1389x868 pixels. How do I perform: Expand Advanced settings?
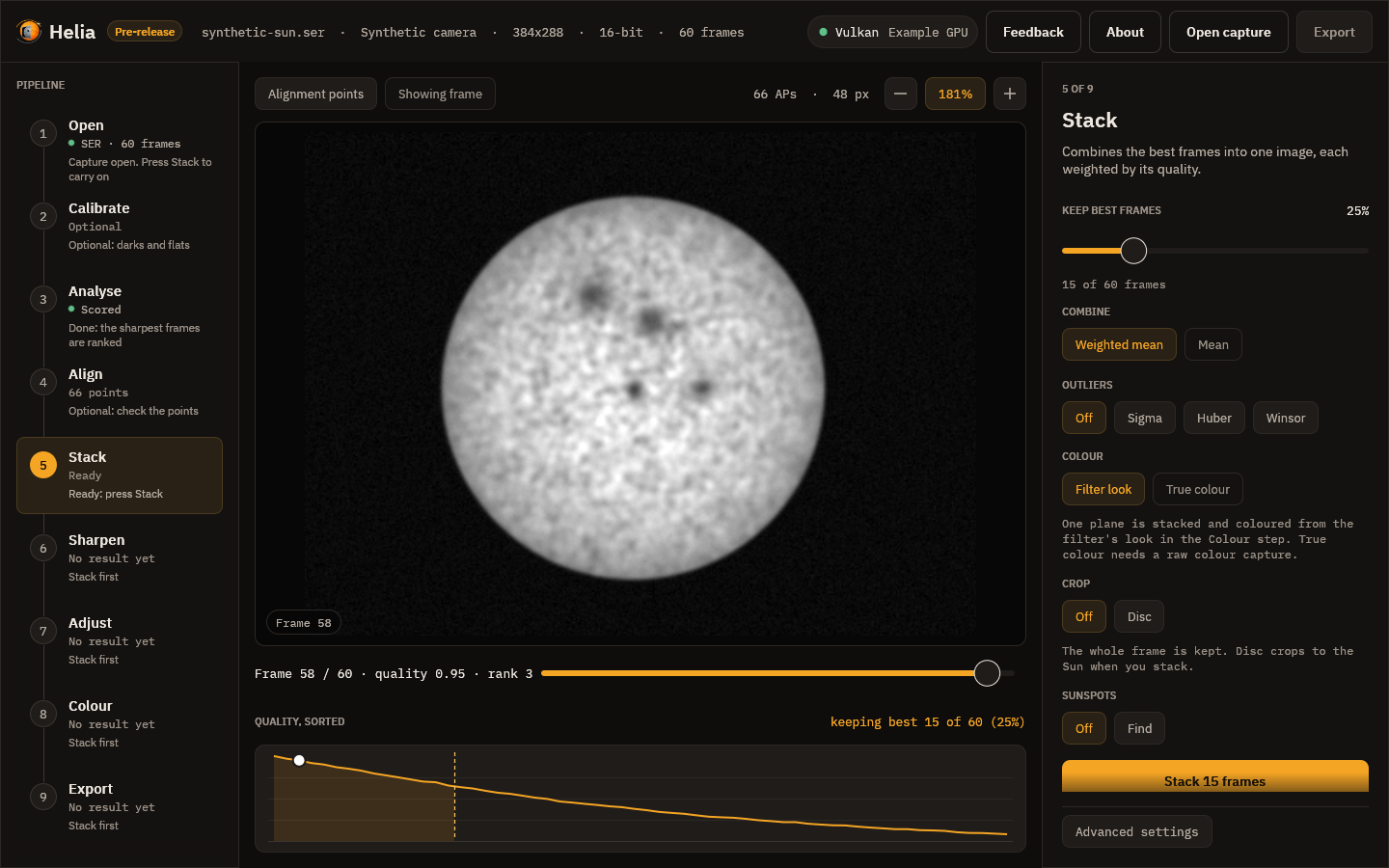[x=1136, y=831]
